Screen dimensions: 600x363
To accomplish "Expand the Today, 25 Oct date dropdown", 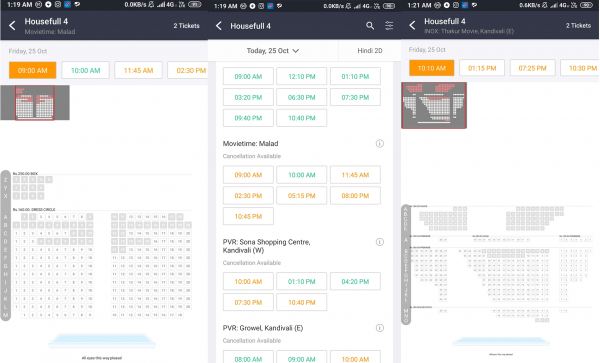I will (x=272, y=50).
